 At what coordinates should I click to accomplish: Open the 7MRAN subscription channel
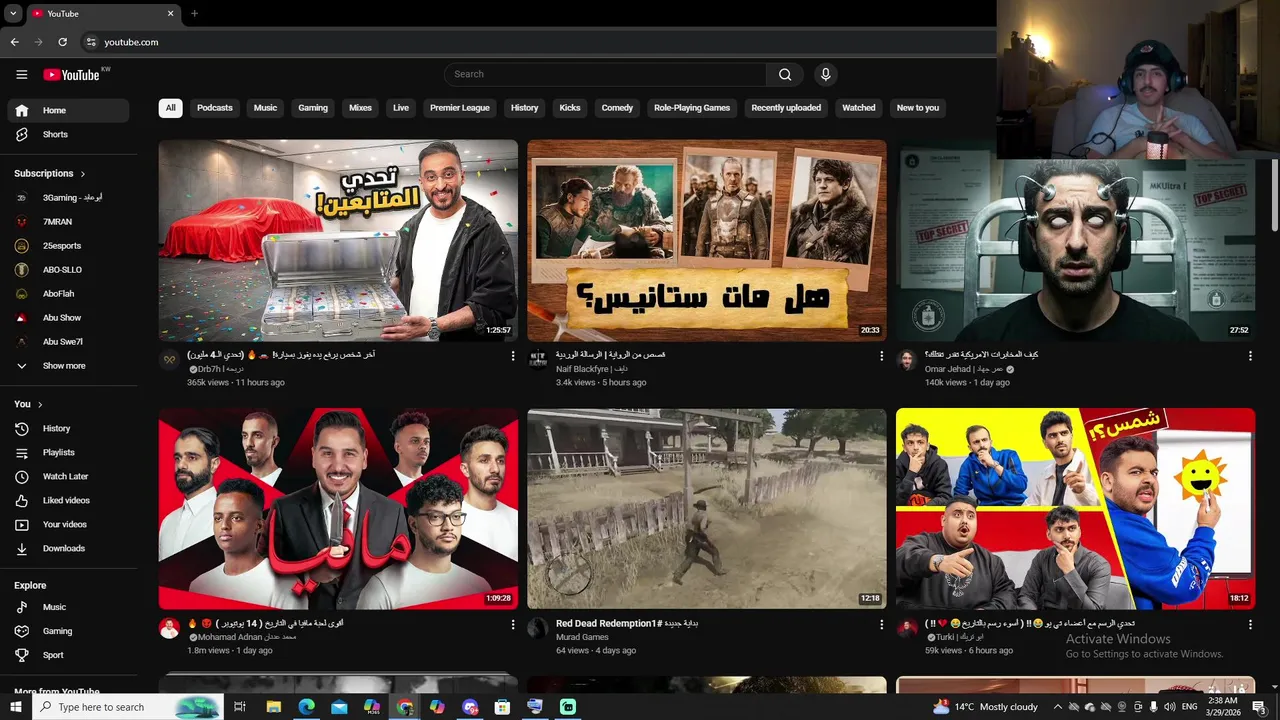coord(68,221)
